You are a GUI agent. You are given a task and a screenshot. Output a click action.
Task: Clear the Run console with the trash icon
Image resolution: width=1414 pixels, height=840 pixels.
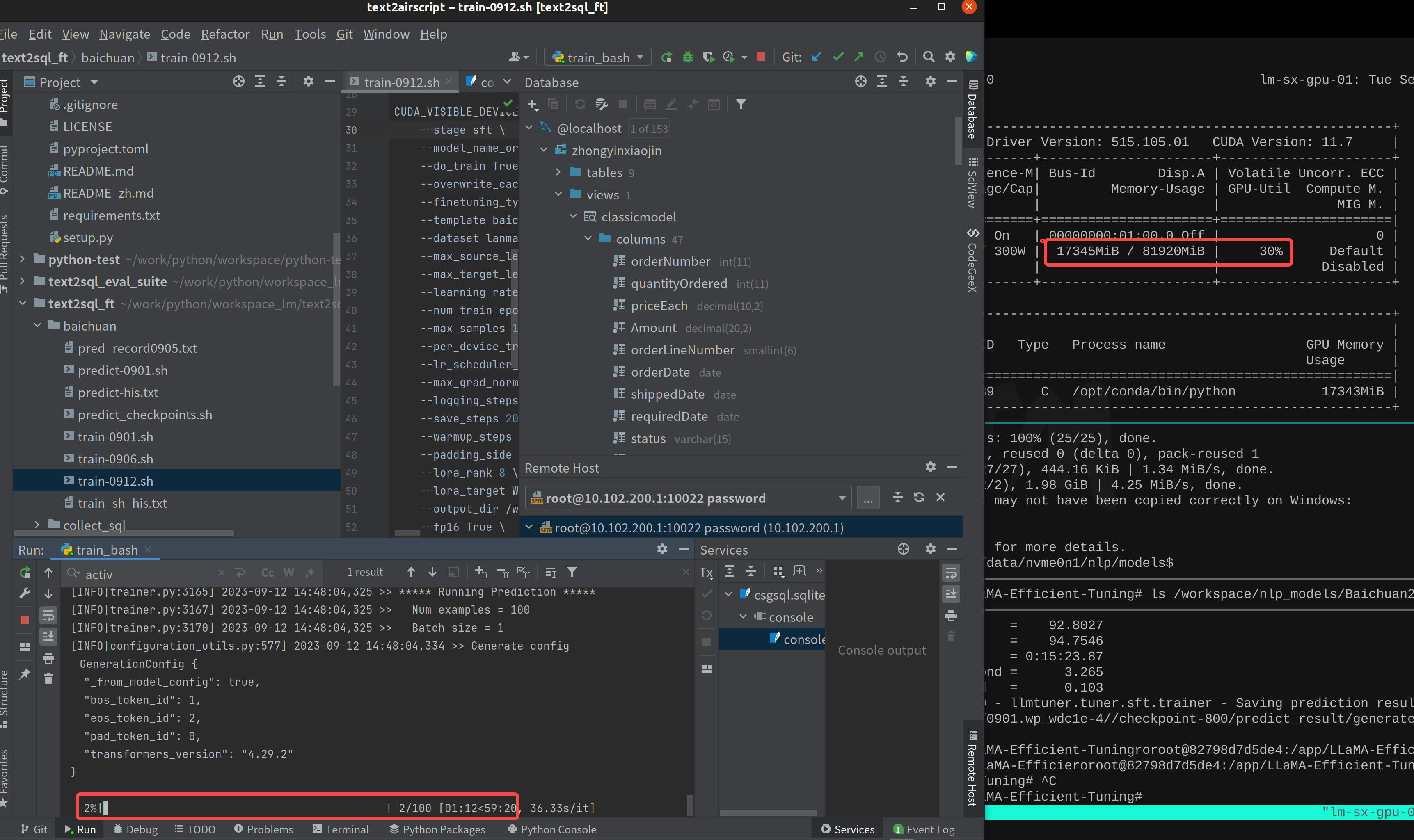tap(49, 678)
